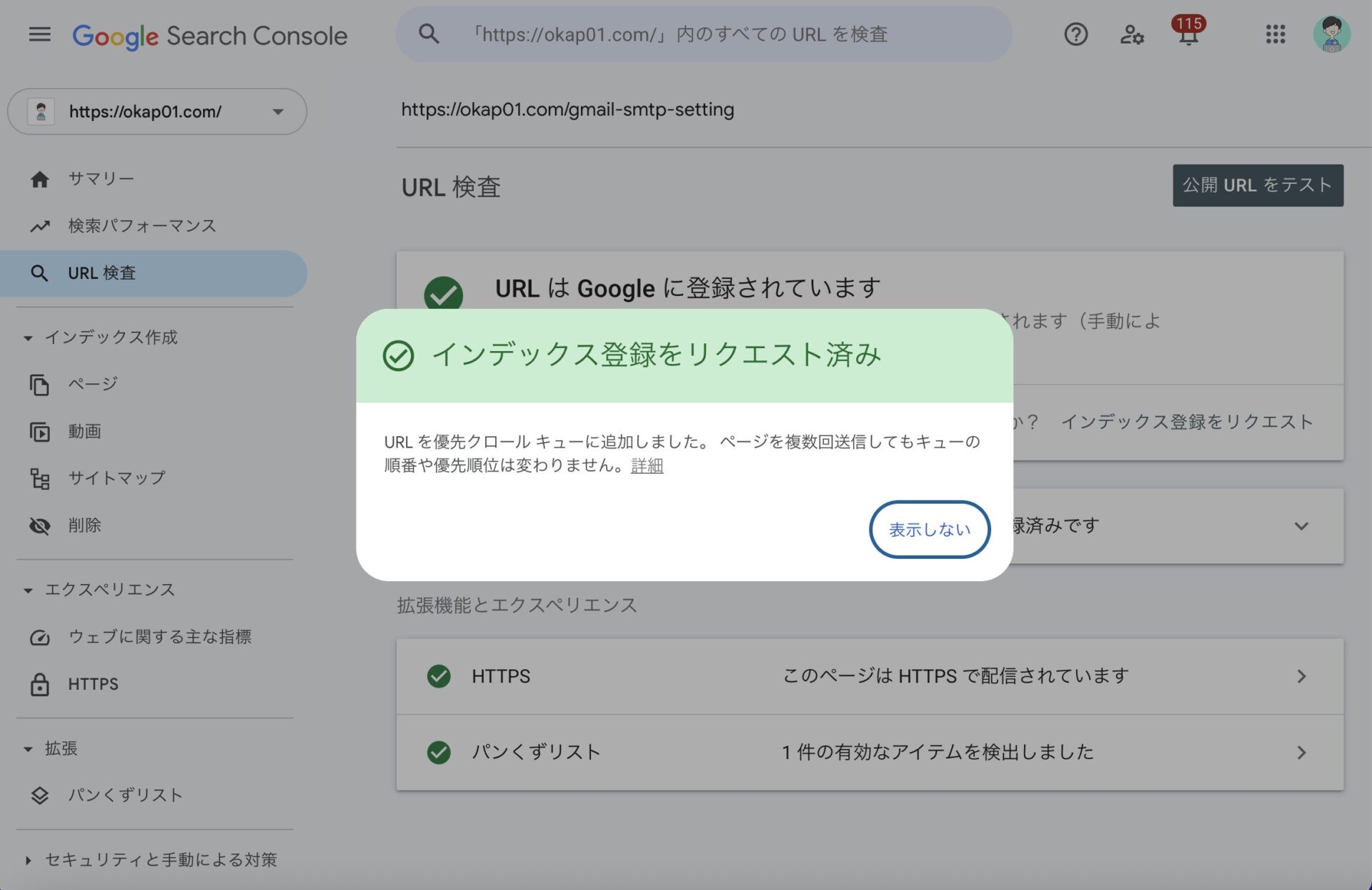Click the 詳細 link in dialog
The height and width of the screenshot is (890, 1372).
click(647, 466)
